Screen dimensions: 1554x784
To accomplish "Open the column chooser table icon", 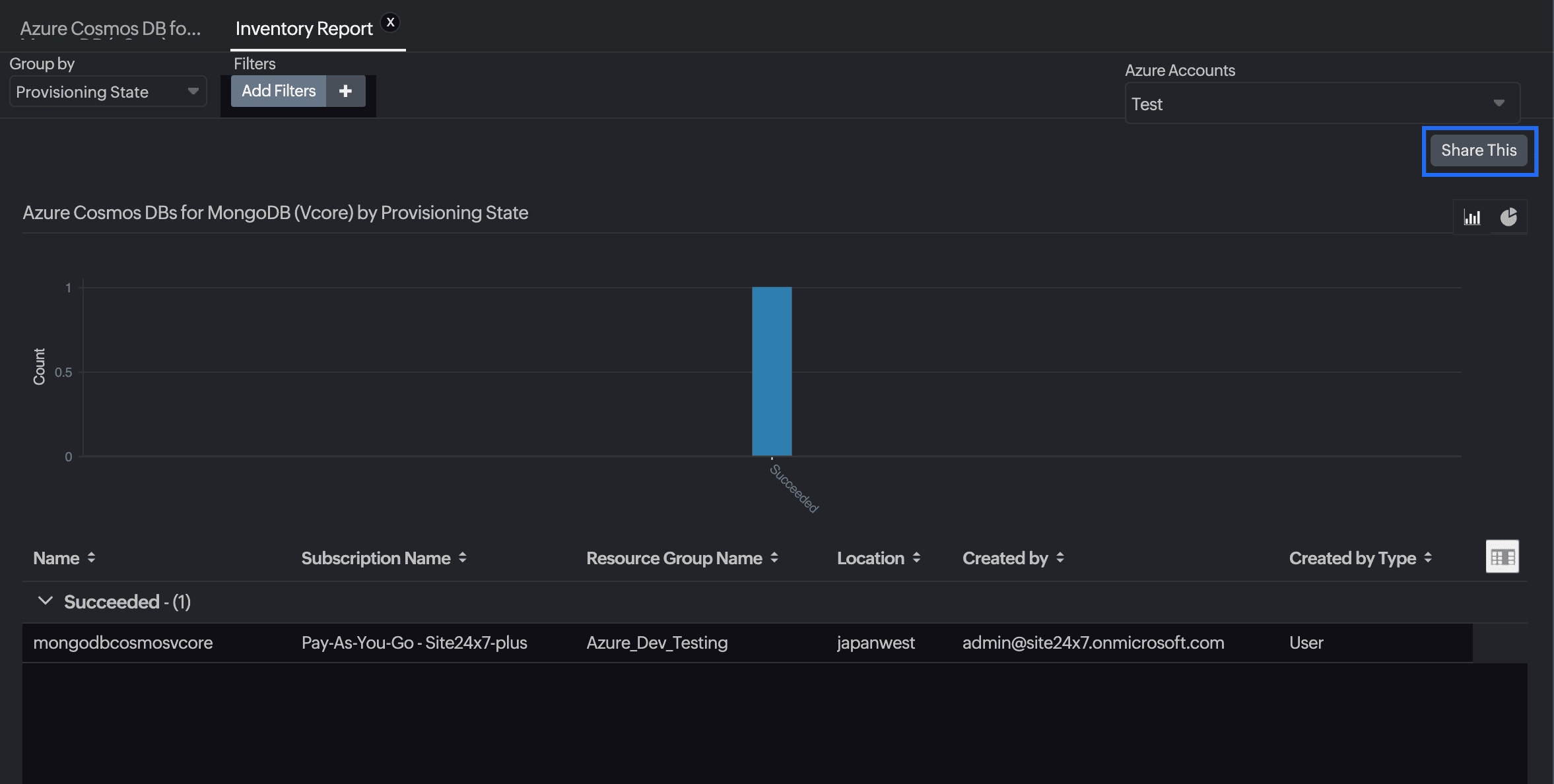I will pos(1502,556).
